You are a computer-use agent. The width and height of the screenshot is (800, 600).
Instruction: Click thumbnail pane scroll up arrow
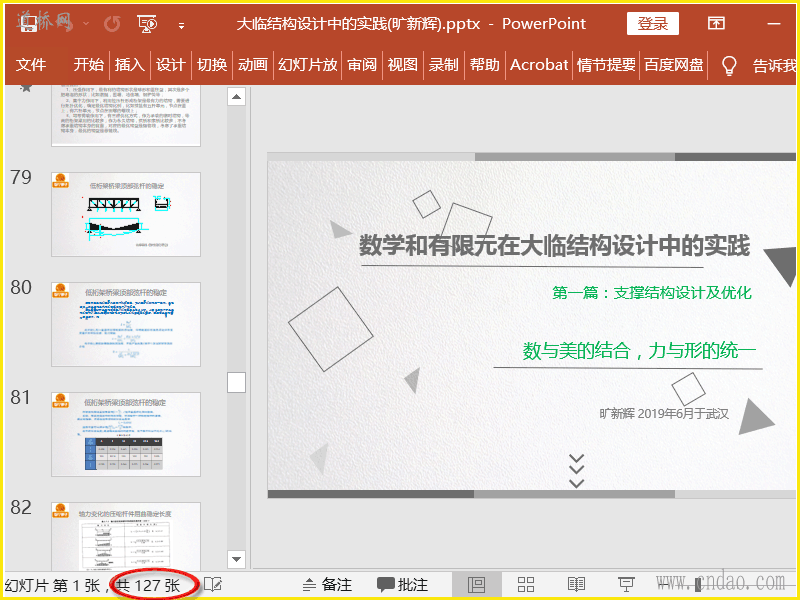[236, 96]
